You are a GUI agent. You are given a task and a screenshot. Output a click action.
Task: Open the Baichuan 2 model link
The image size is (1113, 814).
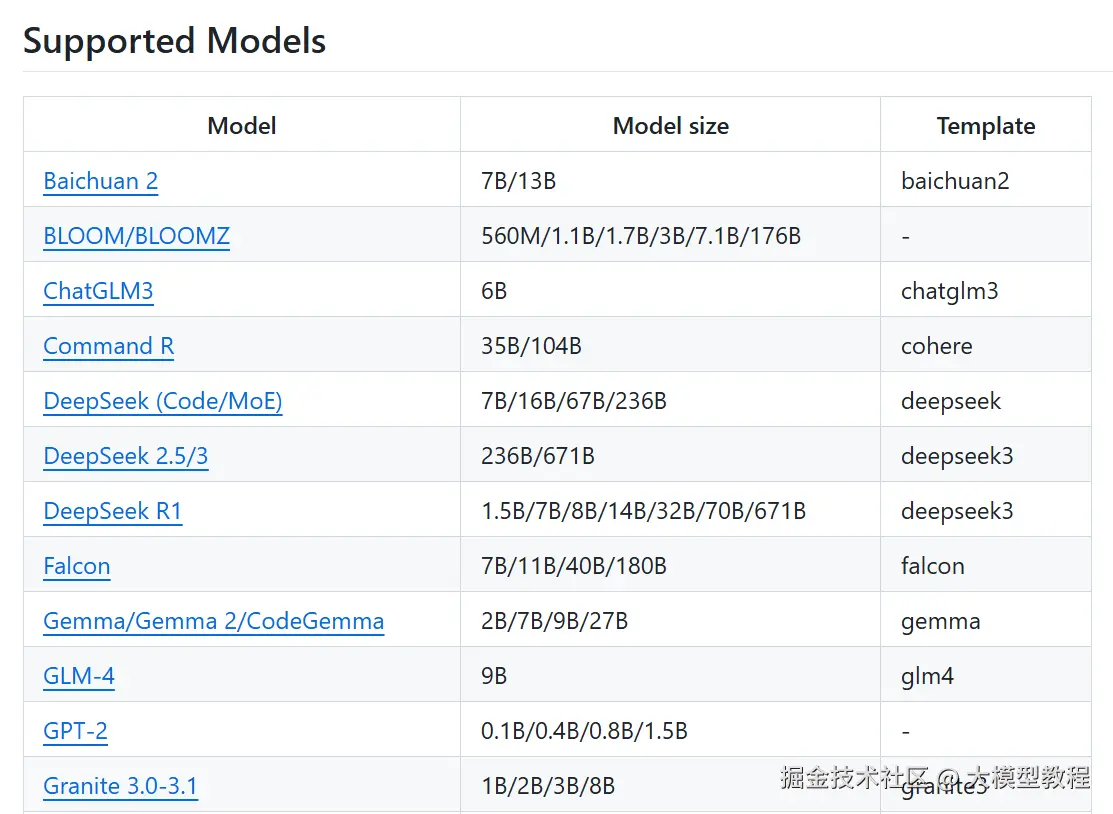point(101,181)
